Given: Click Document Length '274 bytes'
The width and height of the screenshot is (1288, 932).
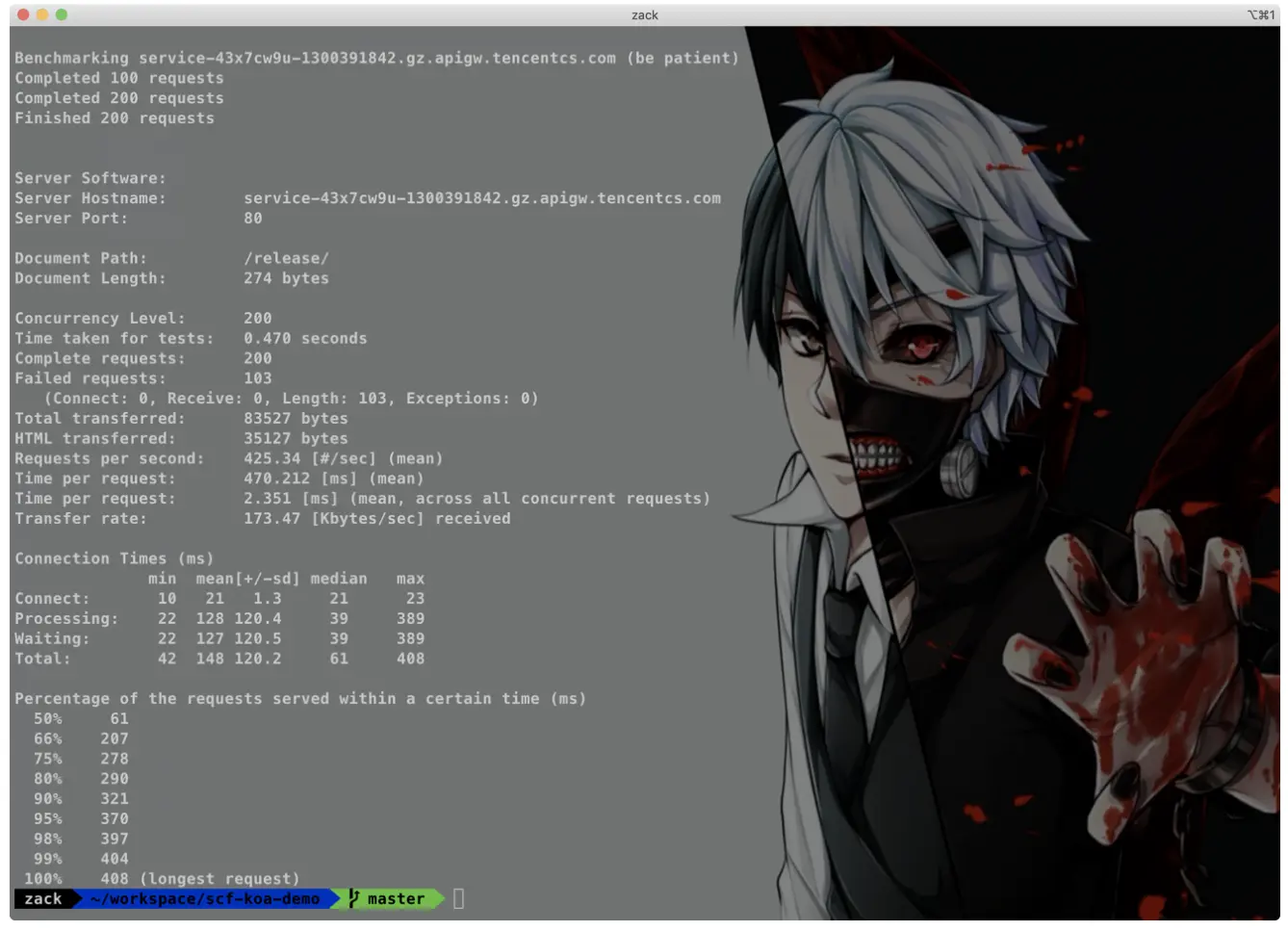Looking at the screenshot, I should (286, 278).
